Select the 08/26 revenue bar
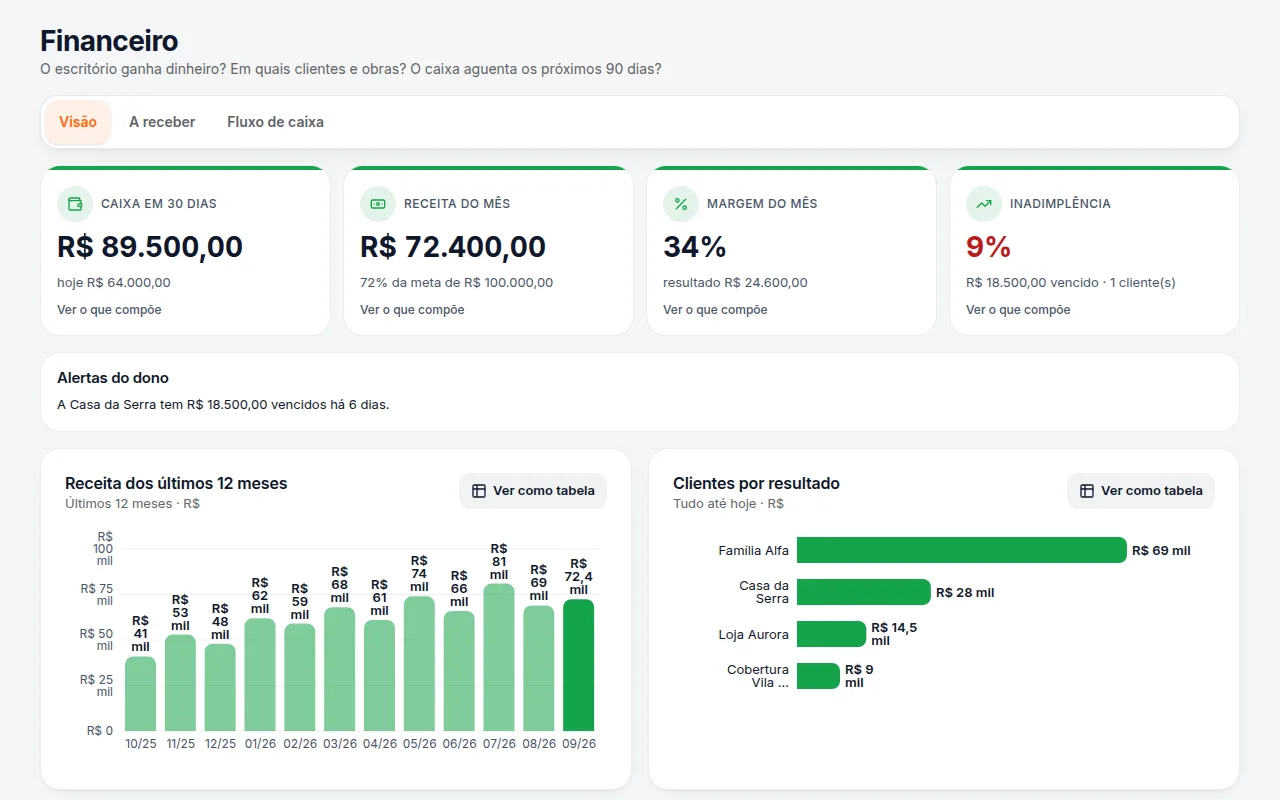The height and width of the screenshot is (800, 1280). click(539, 668)
